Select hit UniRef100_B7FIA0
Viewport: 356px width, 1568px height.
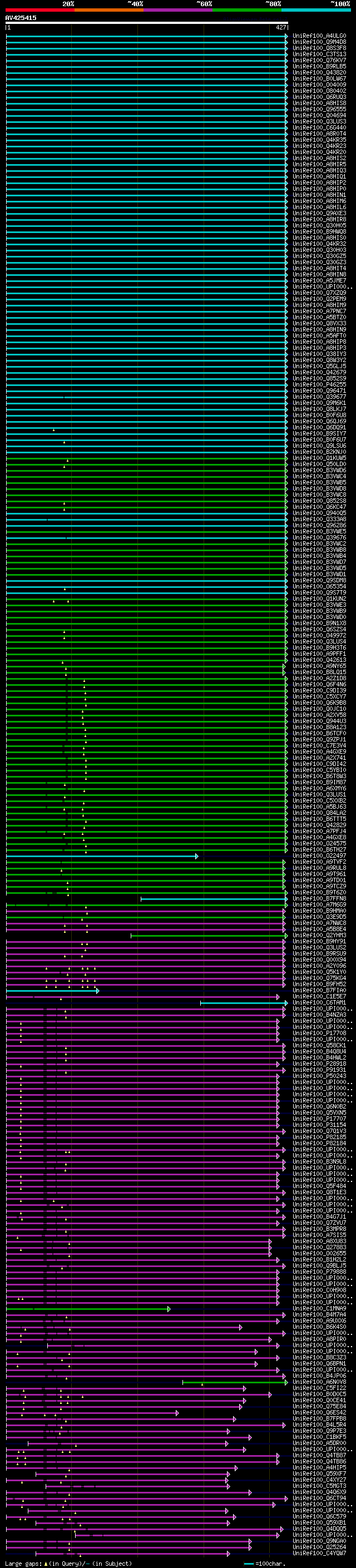[319, 990]
